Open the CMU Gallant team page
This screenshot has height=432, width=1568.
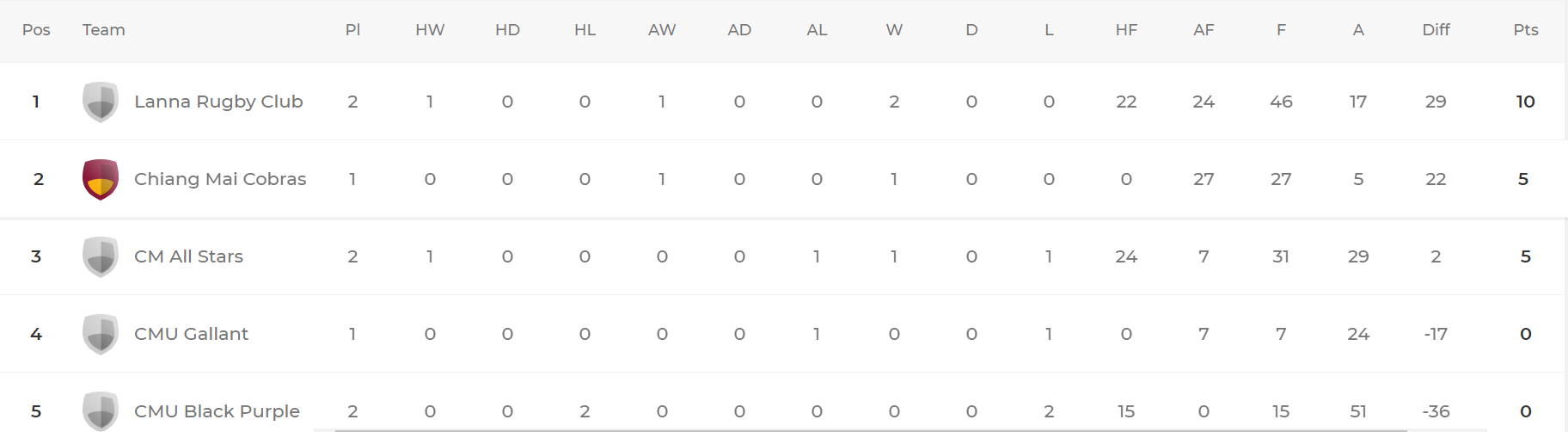[191, 334]
